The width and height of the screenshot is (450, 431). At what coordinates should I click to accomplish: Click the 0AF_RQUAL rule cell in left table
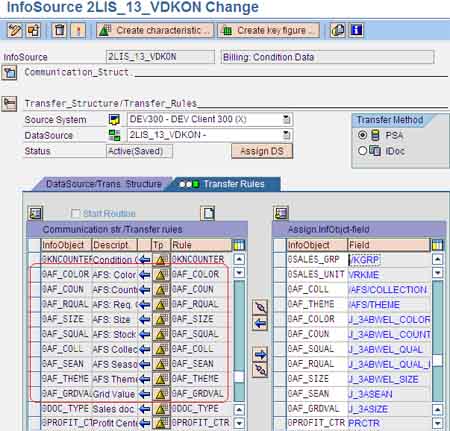pos(200,305)
